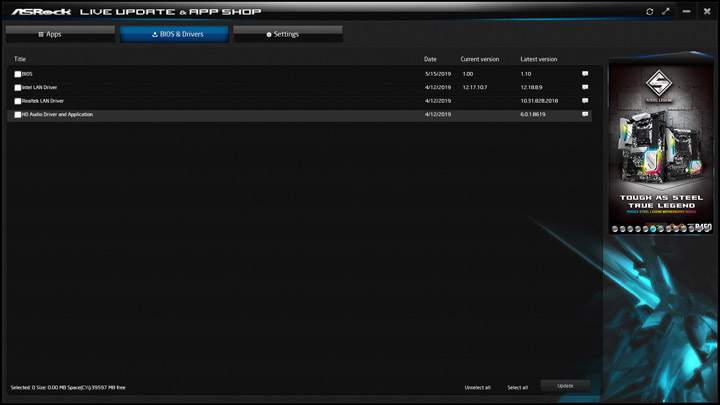Image resolution: width=720 pixels, height=405 pixels.
Task: Click the Latest version column header
Action: 539,59
